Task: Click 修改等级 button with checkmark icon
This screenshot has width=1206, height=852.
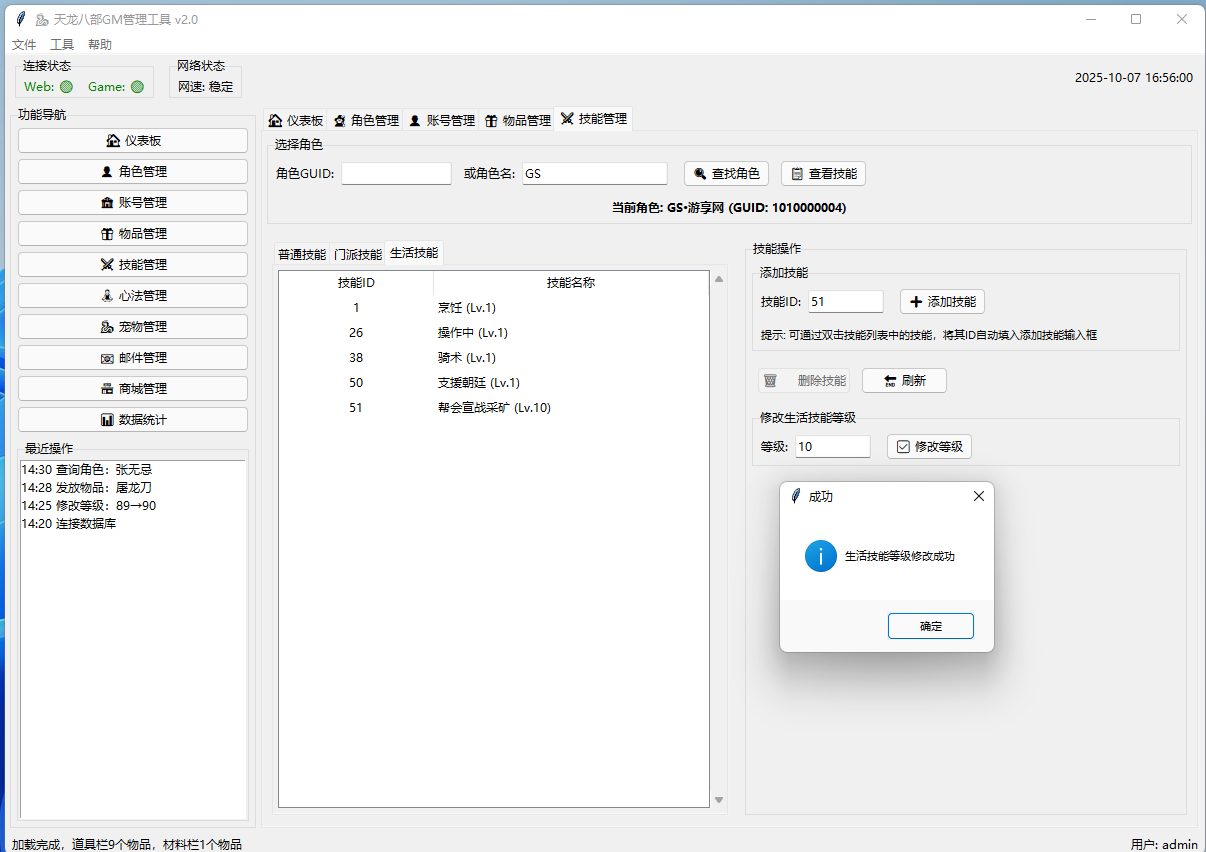Action: point(929,447)
